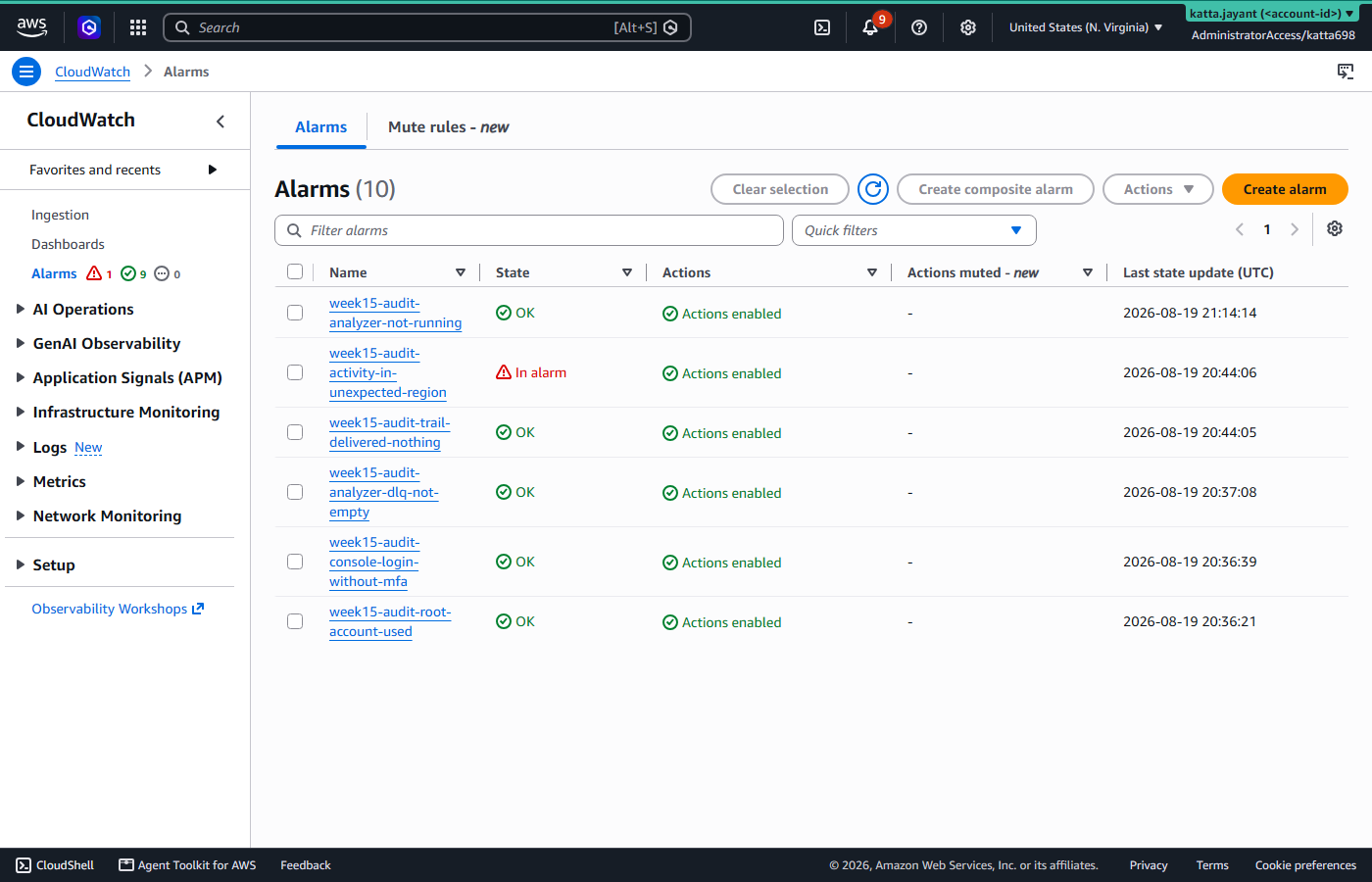Expand the GenAI Observability section

pyautogui.click(x=21, y=343)
